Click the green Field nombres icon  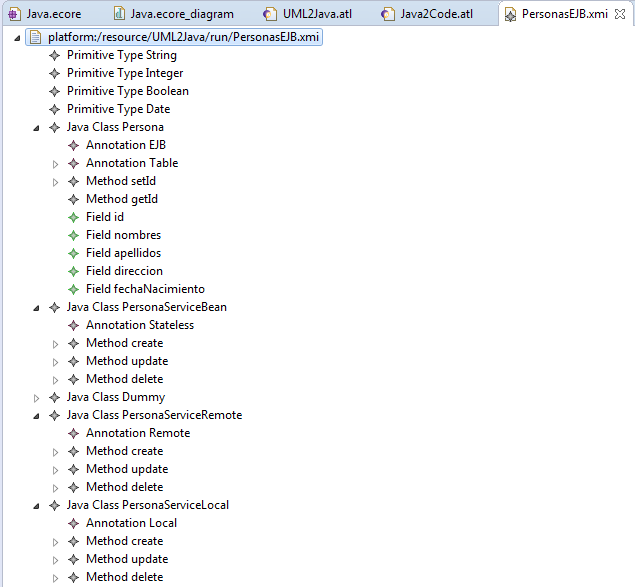pos(73,235)
